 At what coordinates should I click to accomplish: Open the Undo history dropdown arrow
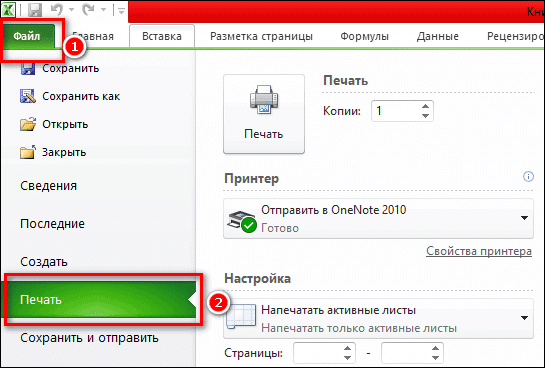tap(71, 10)
